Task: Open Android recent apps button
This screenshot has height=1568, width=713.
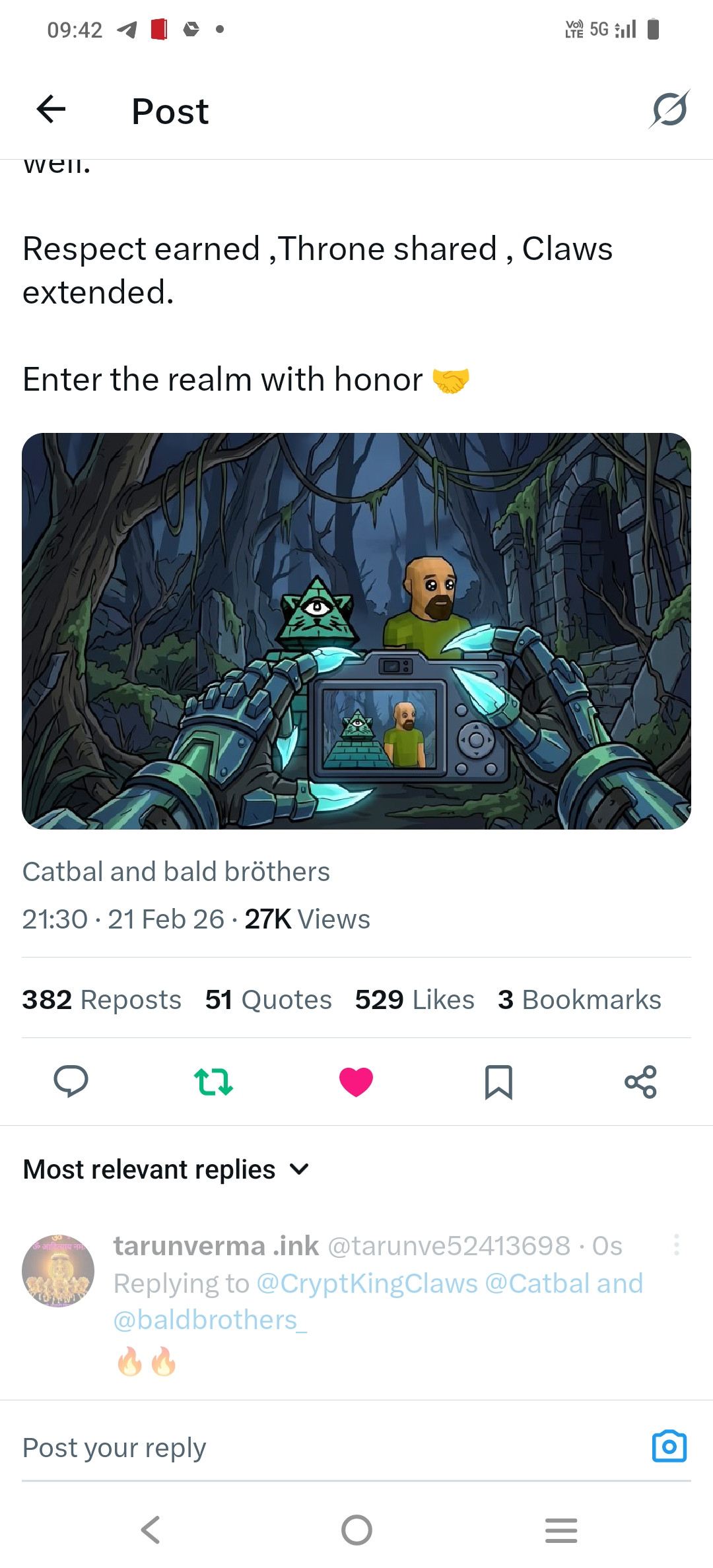Action: pos(561,1530)
